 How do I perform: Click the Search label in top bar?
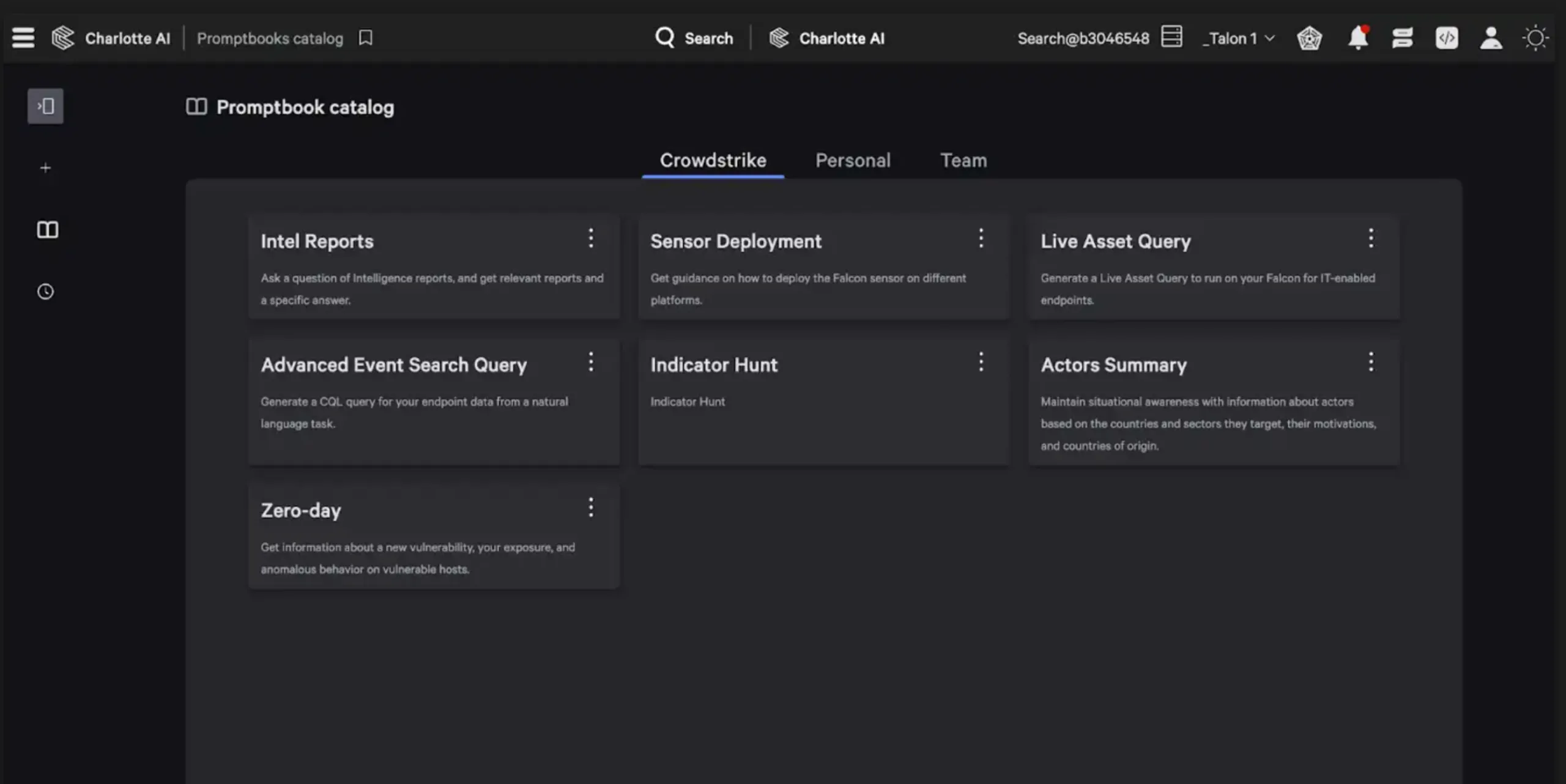(708, 39)
